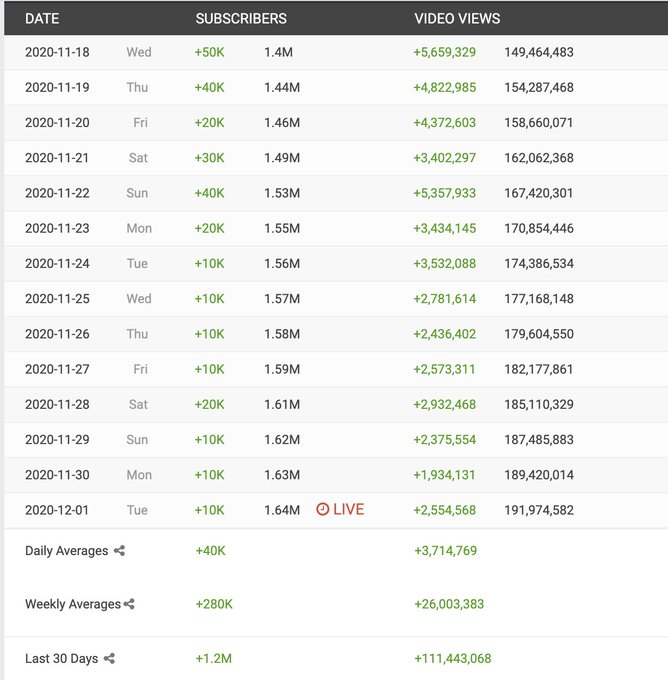Select the +3,402,297 views gain
The width and height of the screenshot is (668, 680).
click(x=445, y=158)
